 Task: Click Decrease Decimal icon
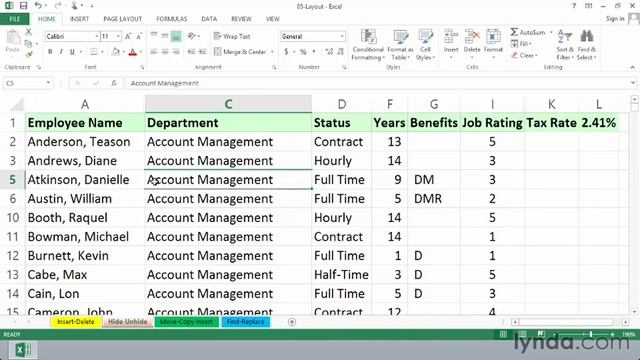click(x=340, y=52)
